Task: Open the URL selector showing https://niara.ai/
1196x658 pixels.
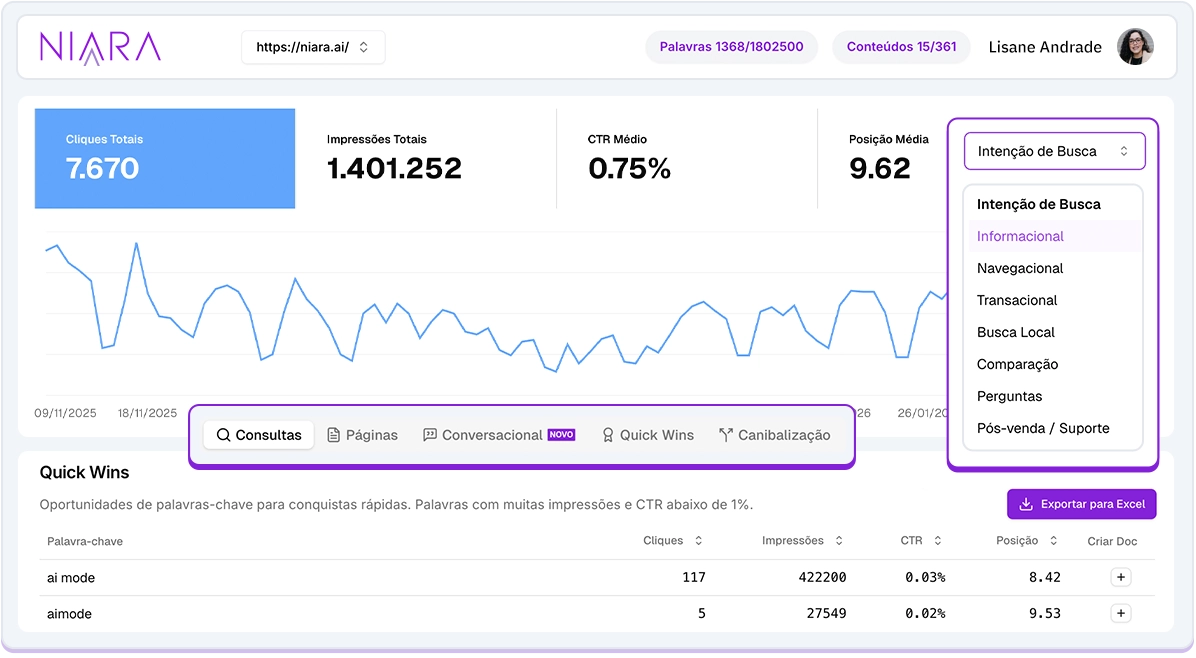Action: pyautogui.click(x=313, y=46)
